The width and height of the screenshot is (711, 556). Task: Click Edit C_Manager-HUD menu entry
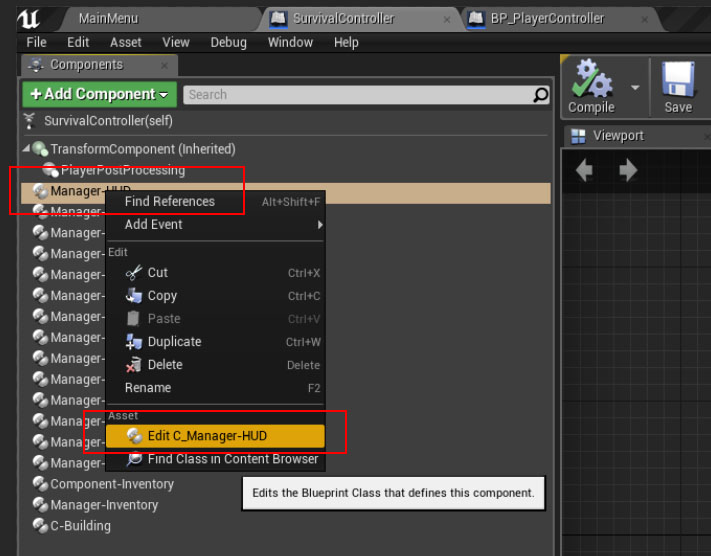[207, 435]
